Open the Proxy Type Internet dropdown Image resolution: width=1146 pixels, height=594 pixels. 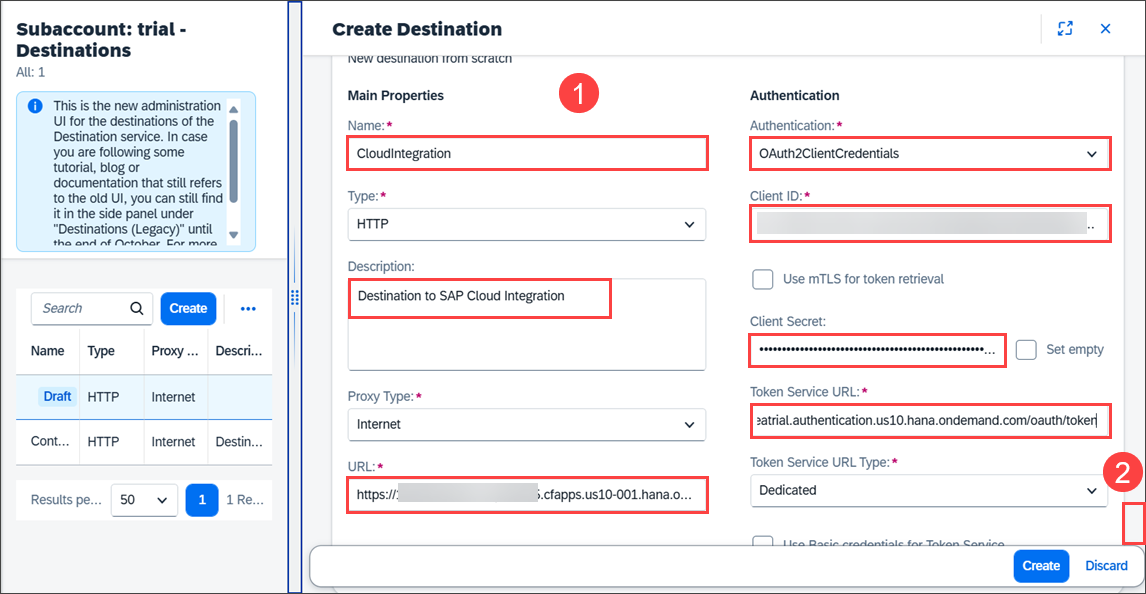point(526,424)
